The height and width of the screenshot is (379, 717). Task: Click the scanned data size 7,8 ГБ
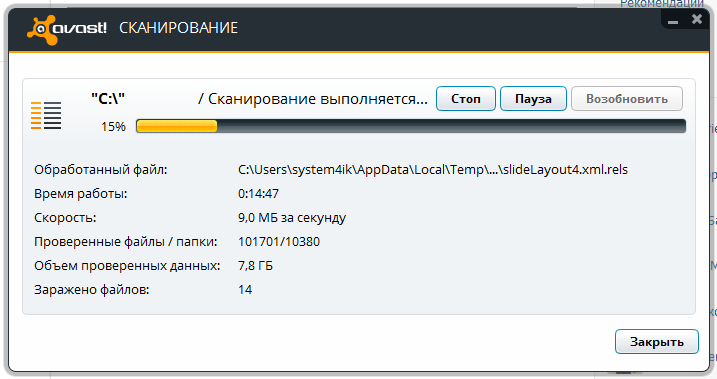coord(255,266)
